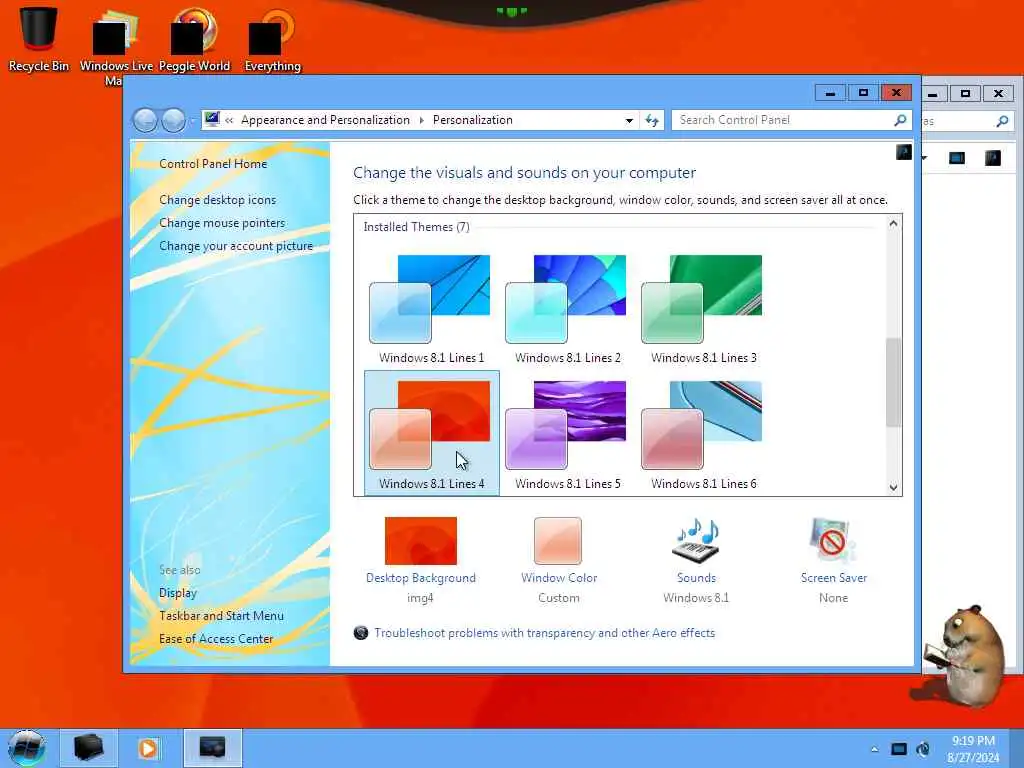Click the hamster reading book desktop gadget
Screen dimensions: 1024x768
pos(965,656)
